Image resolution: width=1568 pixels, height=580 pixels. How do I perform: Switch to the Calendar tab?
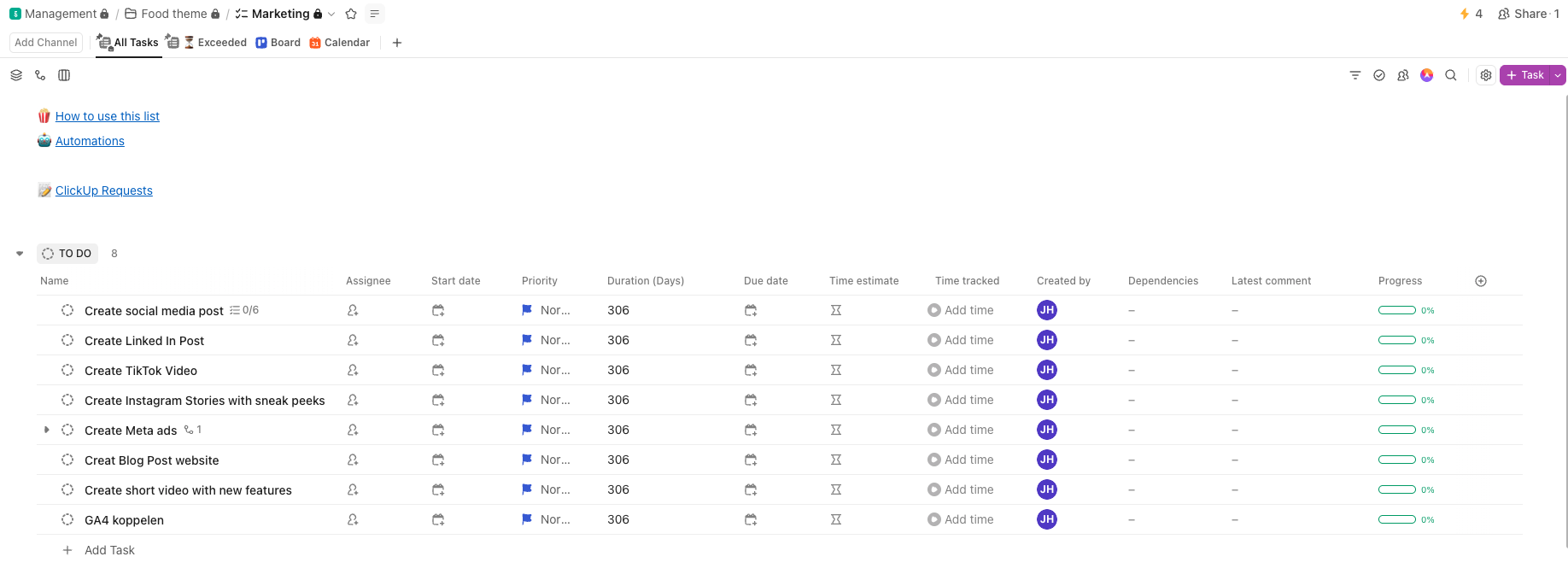click(340, 43)
